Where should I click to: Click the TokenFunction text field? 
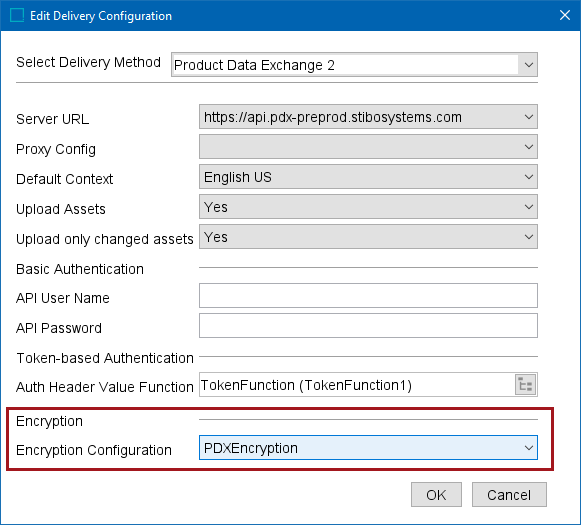coord(356,385)
